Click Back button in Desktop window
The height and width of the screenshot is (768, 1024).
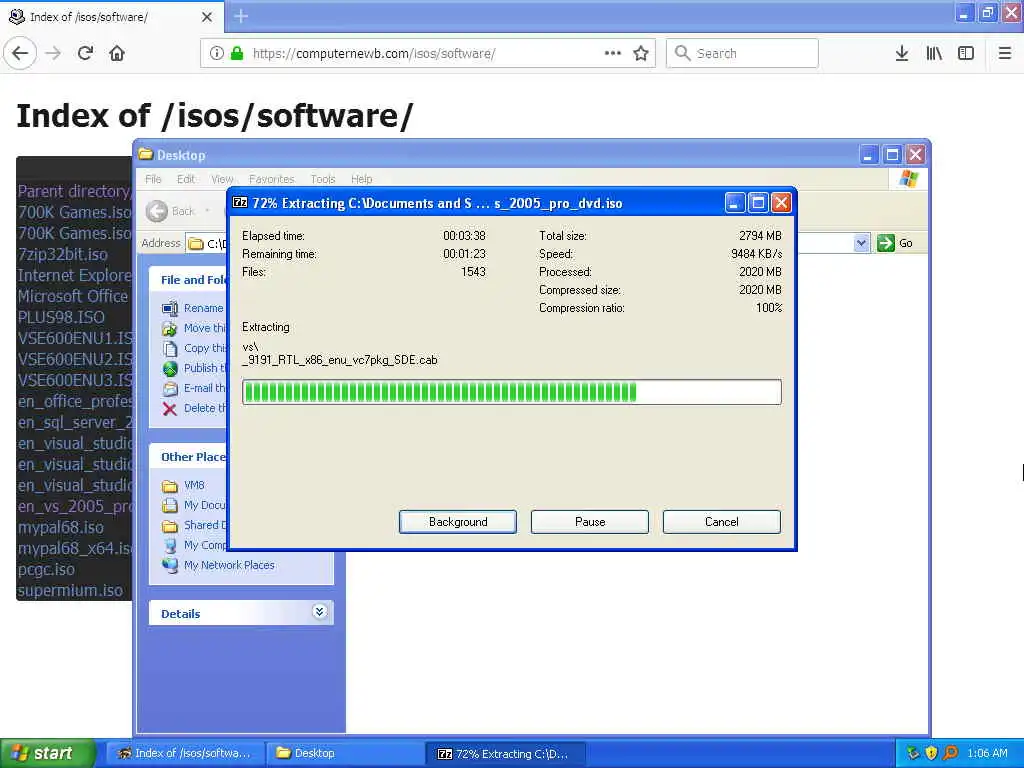coord(171,211)
